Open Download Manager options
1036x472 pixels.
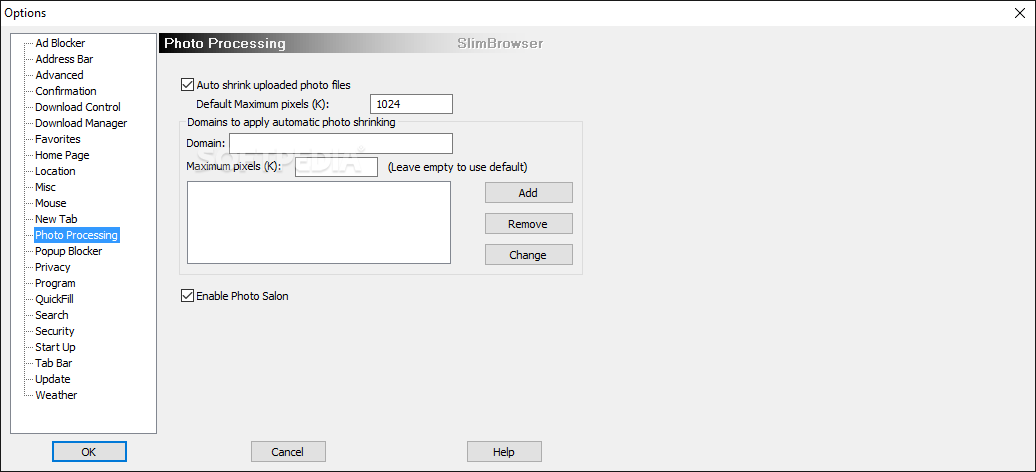(81, 123)
